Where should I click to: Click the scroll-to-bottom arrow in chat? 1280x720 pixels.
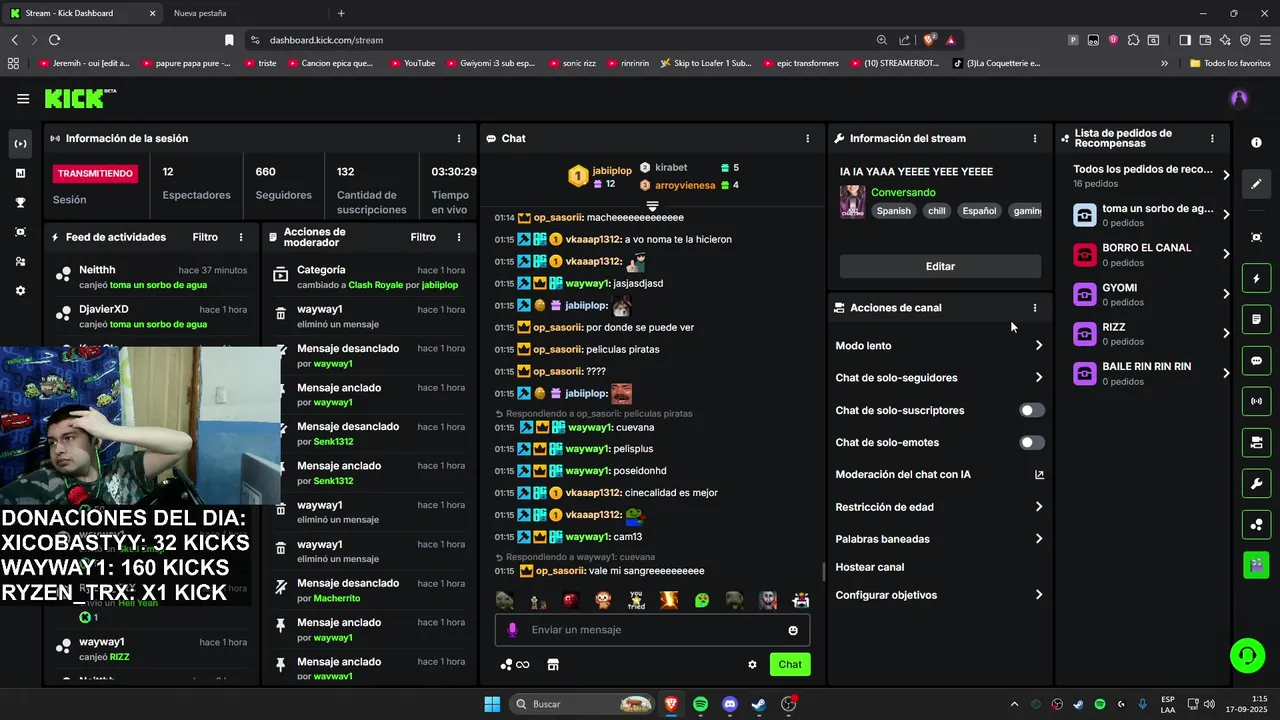(x=652, y=206)
